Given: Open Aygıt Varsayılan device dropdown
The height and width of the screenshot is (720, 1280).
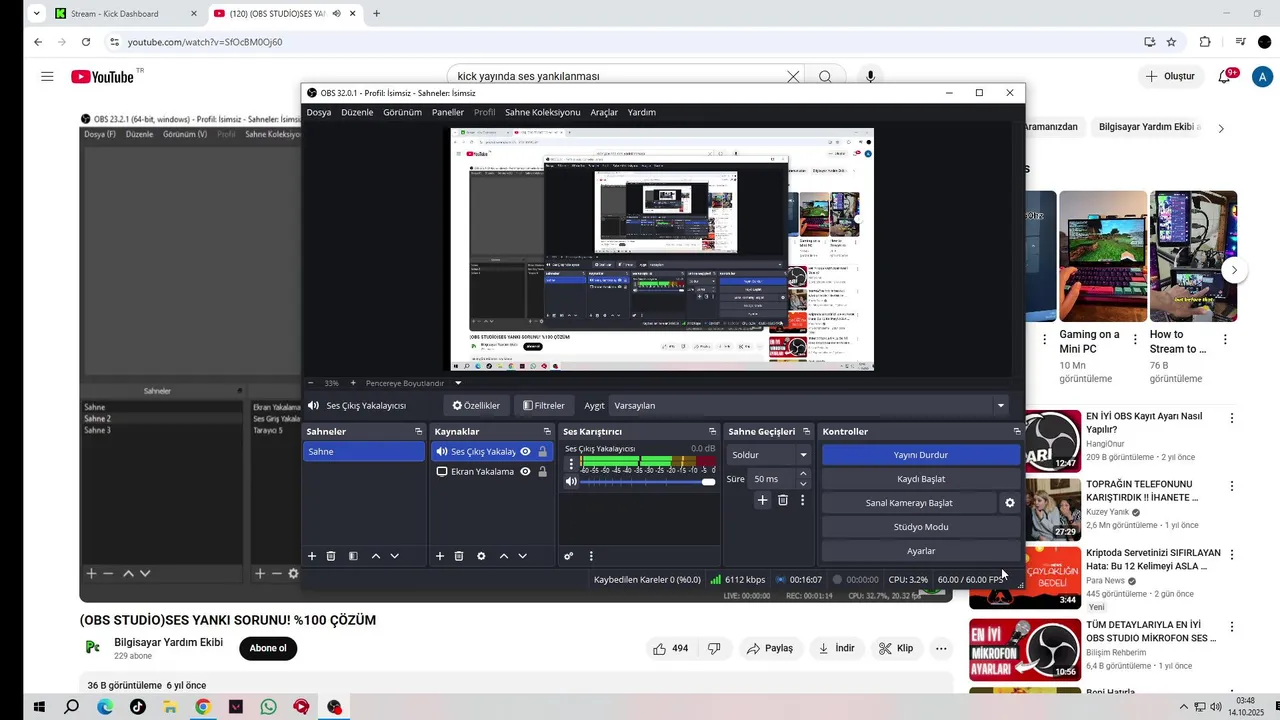Looking at the screenshot, I should click(x=808, y=405).
